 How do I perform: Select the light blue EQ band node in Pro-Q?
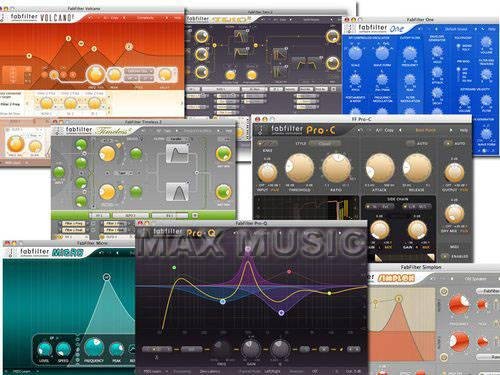coord(223,301)
